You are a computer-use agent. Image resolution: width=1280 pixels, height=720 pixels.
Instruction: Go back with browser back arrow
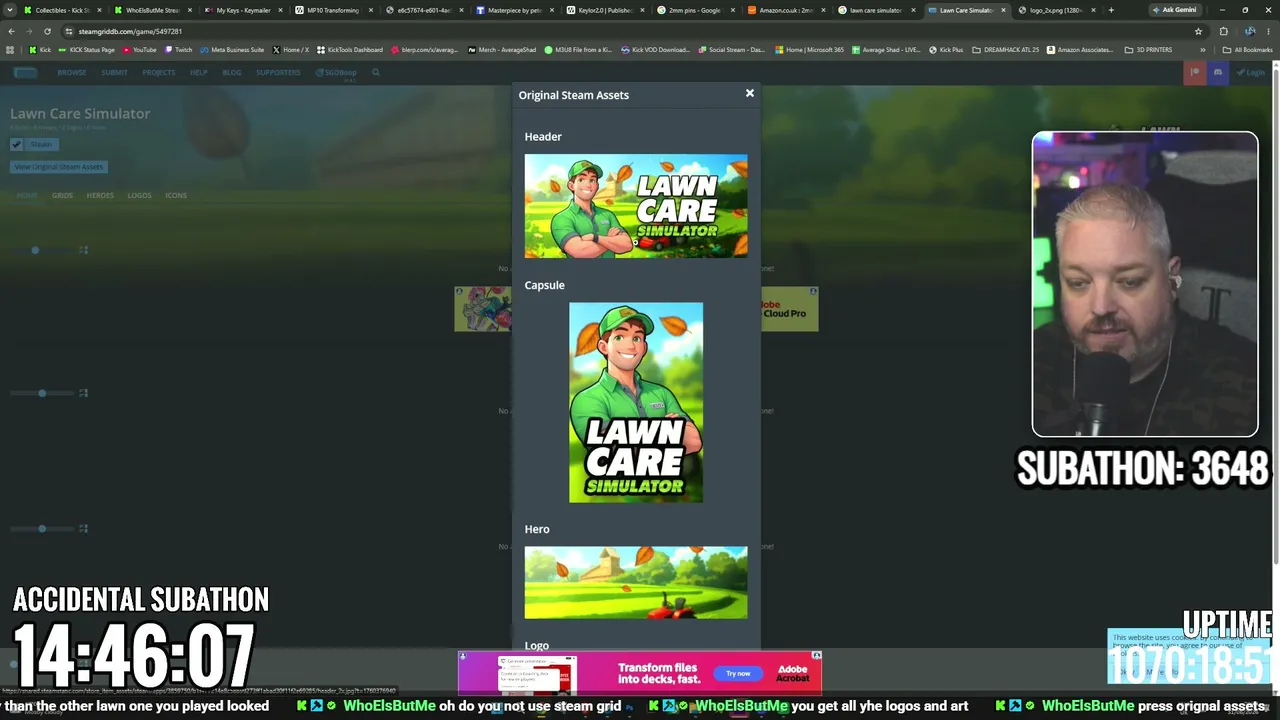point(11,31)
